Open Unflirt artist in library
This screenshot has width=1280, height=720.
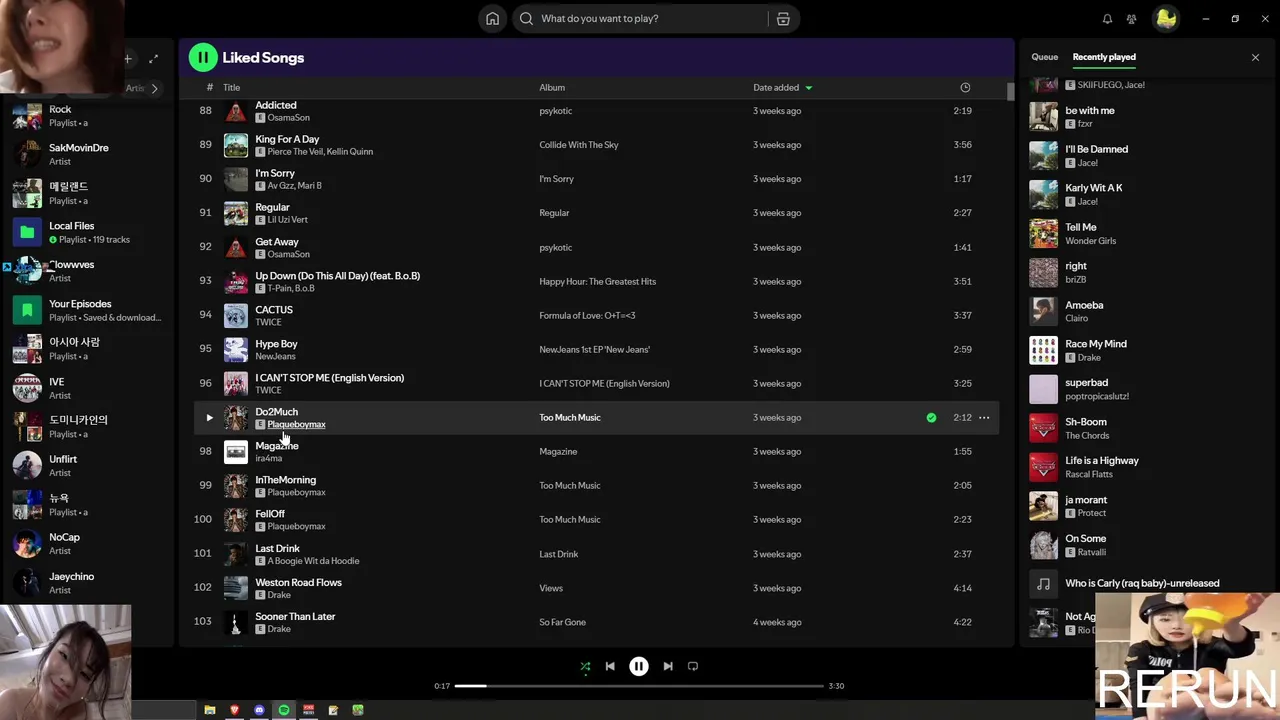pos(88,466)
